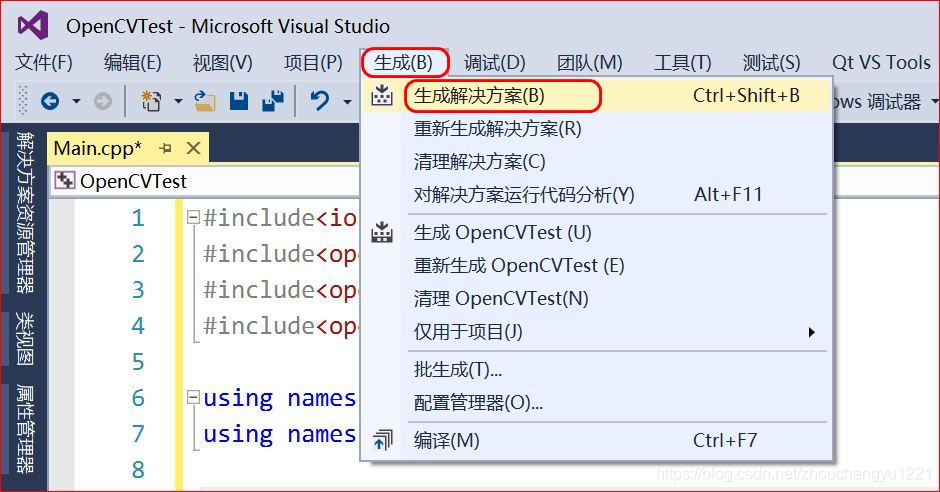Click the compile icon beside 编译(M)

click(382, 440)
